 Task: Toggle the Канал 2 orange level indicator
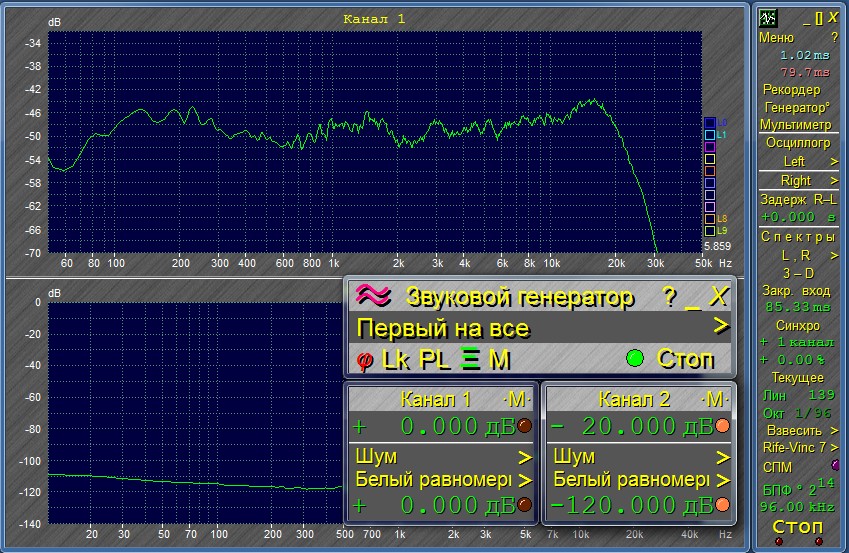coord(722,426)
